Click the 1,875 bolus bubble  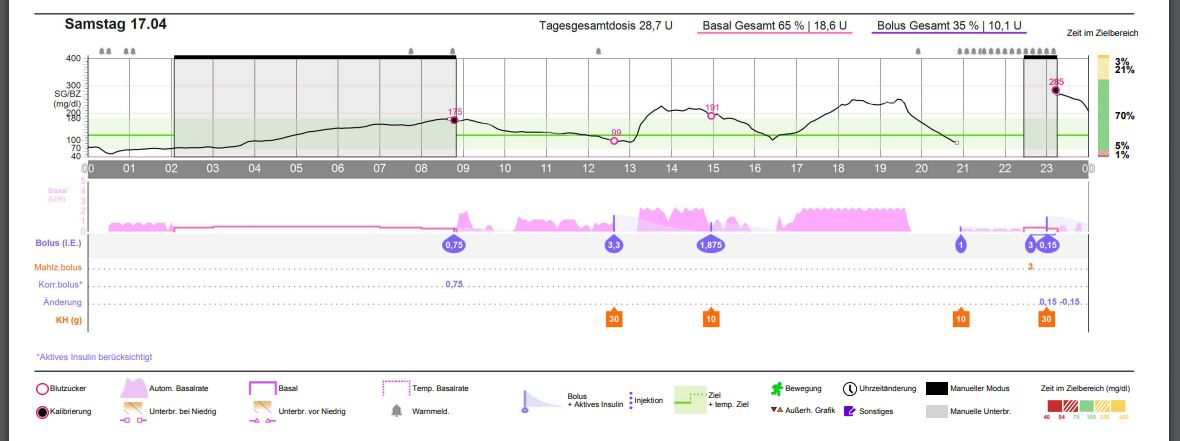pyautogui.click(x=710, y=244)
